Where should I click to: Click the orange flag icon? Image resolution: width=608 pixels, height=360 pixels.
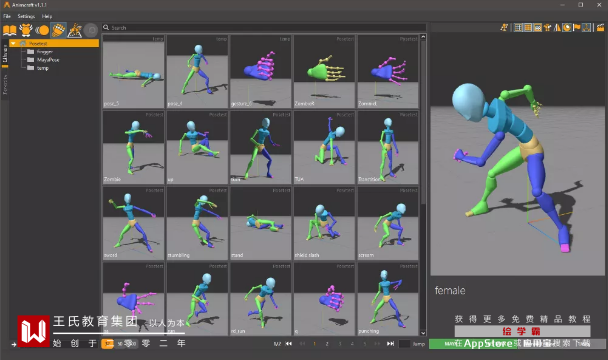click(x=576, y=27)
